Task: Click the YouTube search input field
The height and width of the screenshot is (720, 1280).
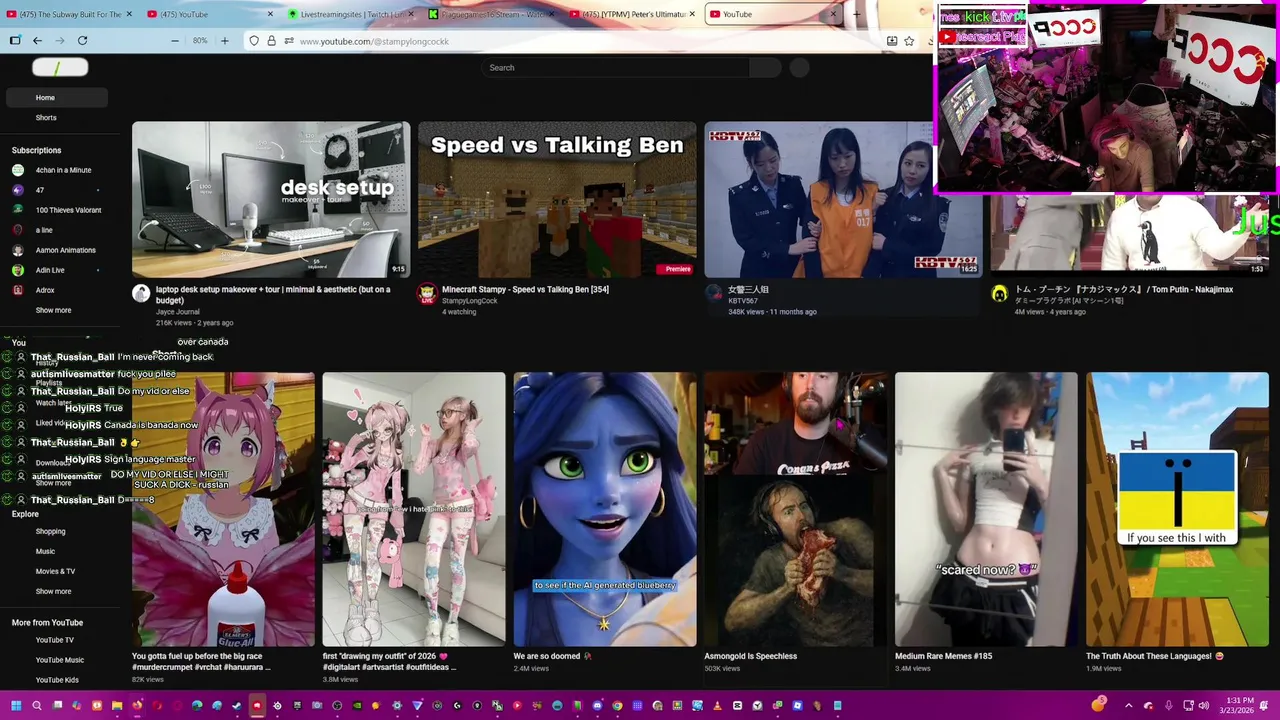Action: tap(615, 67)
